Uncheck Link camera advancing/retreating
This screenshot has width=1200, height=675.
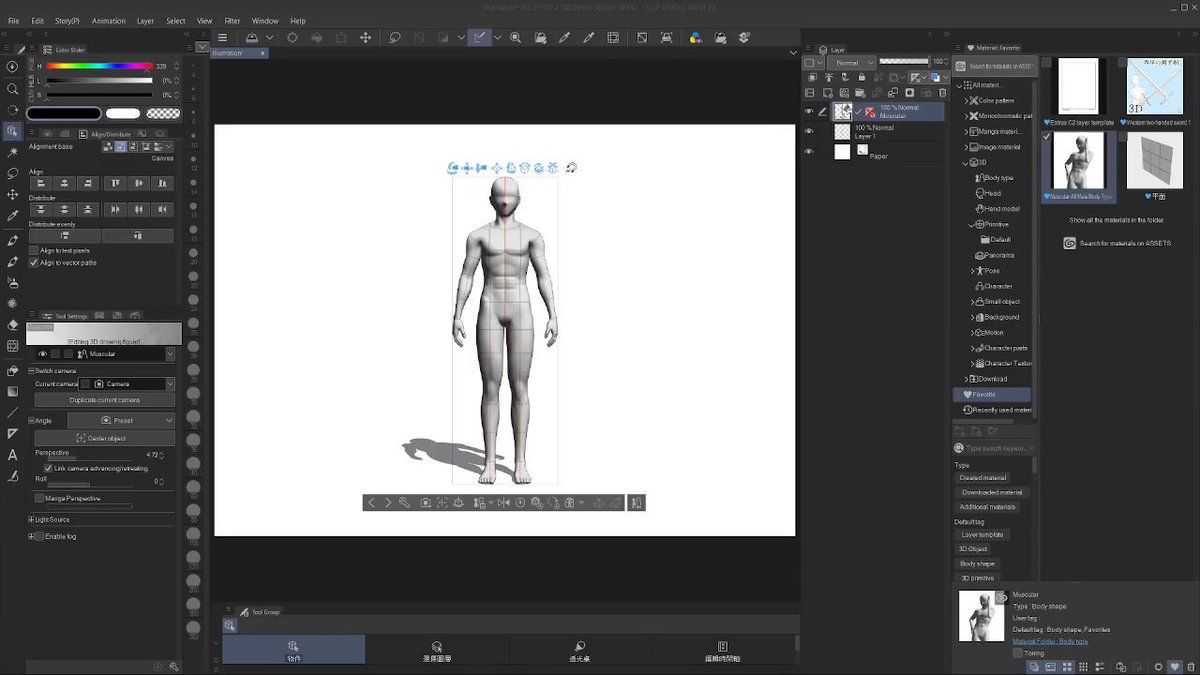pos(47,468)
